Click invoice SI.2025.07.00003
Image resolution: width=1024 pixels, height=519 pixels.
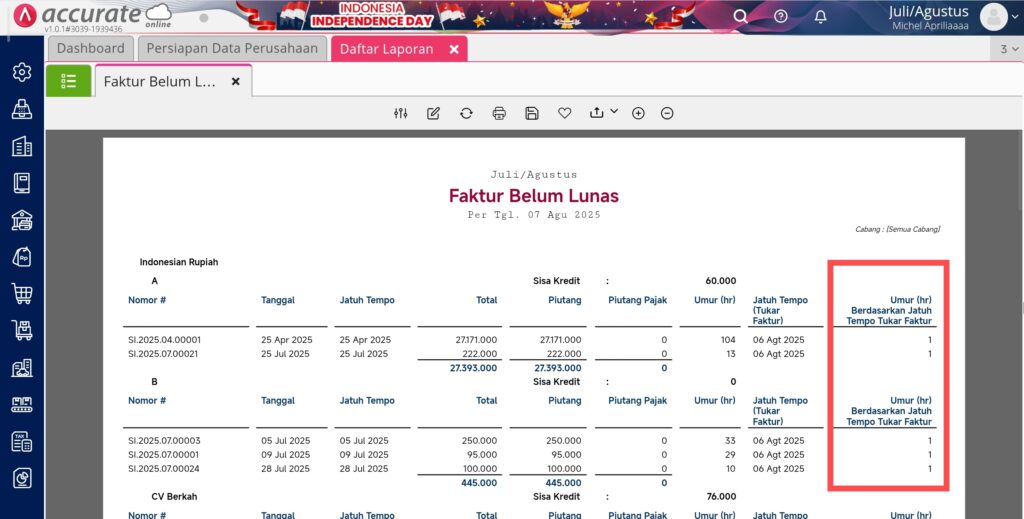pyautogui.click(x=165, y=441)
